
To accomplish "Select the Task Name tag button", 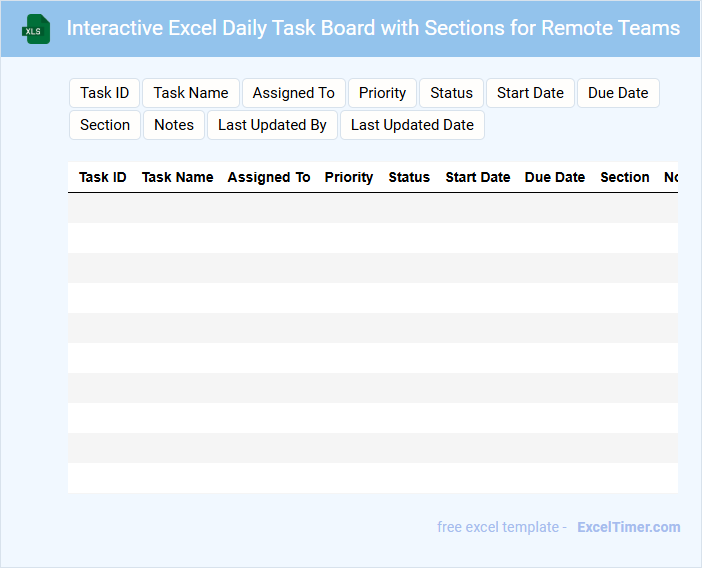I will pyautogui.click(x=191, y=93).
